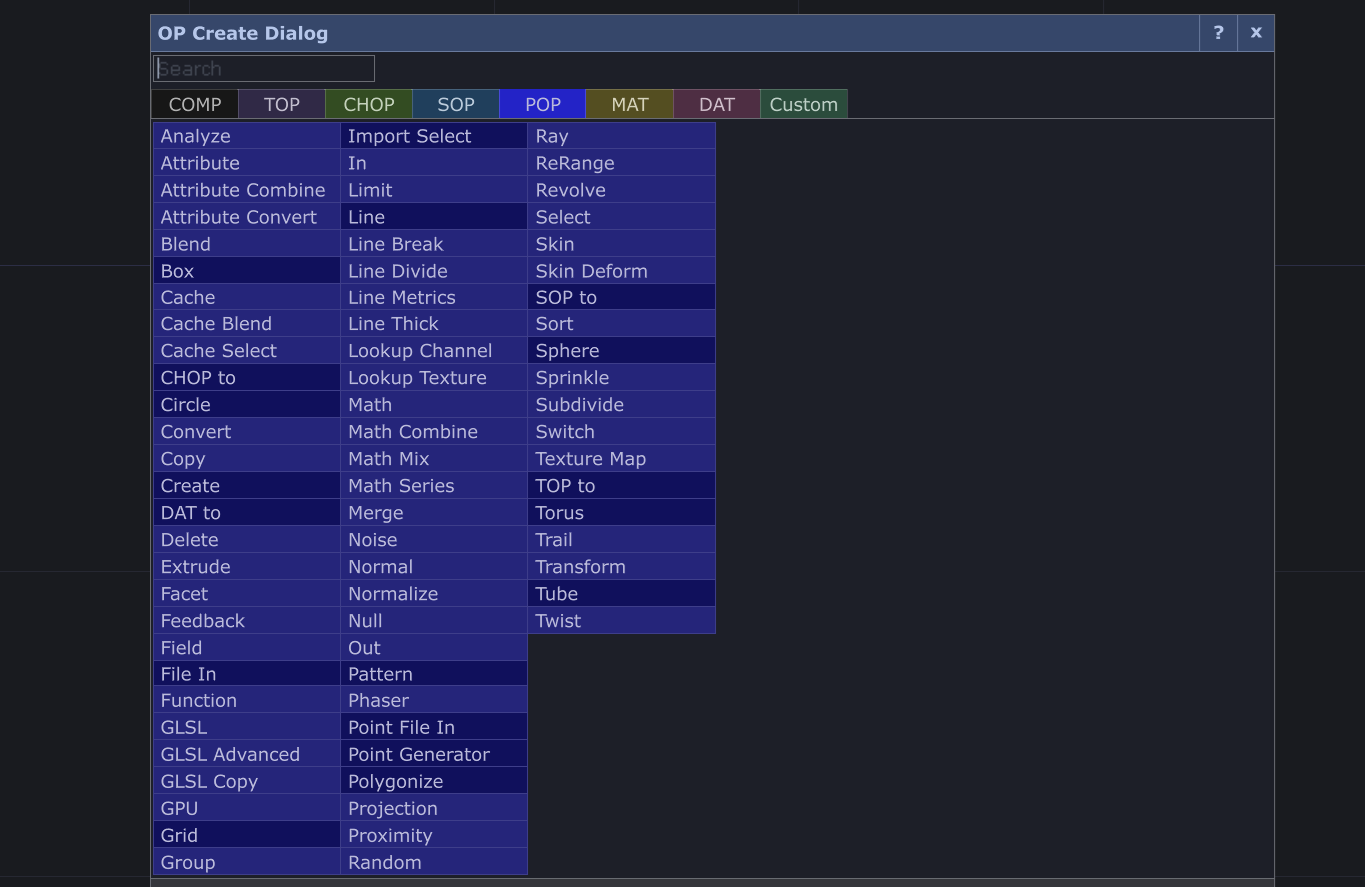1365x887 pixels.
Task: Create a Lookup Channel operator
Action: pyautogui.click(x=433, y=351)
